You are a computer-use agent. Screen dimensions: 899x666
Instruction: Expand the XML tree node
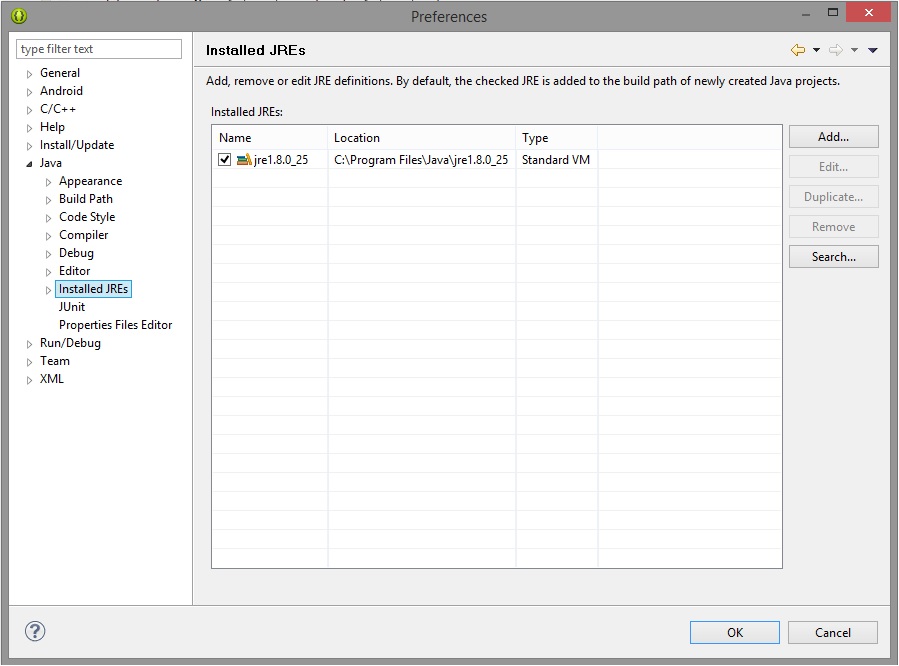[x=29, y=380]
